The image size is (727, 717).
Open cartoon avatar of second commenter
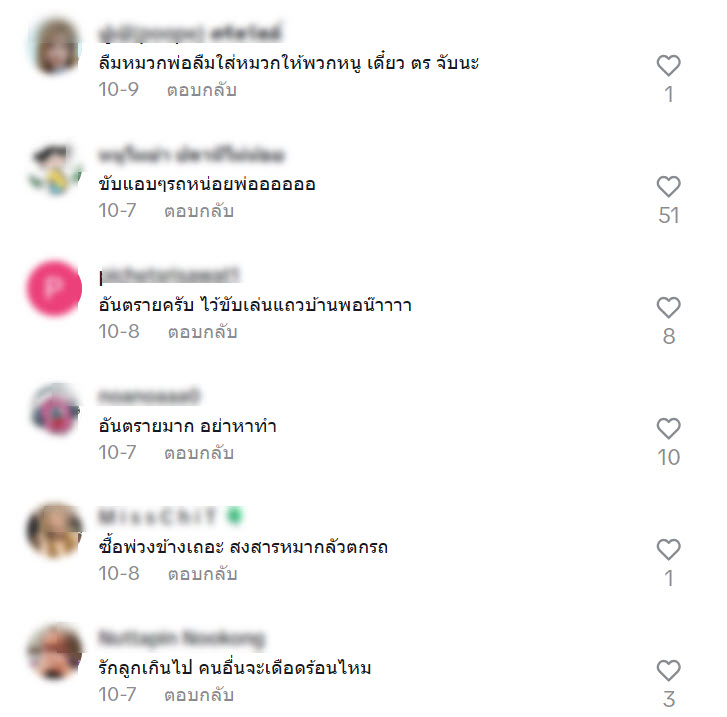pos(55,169)
